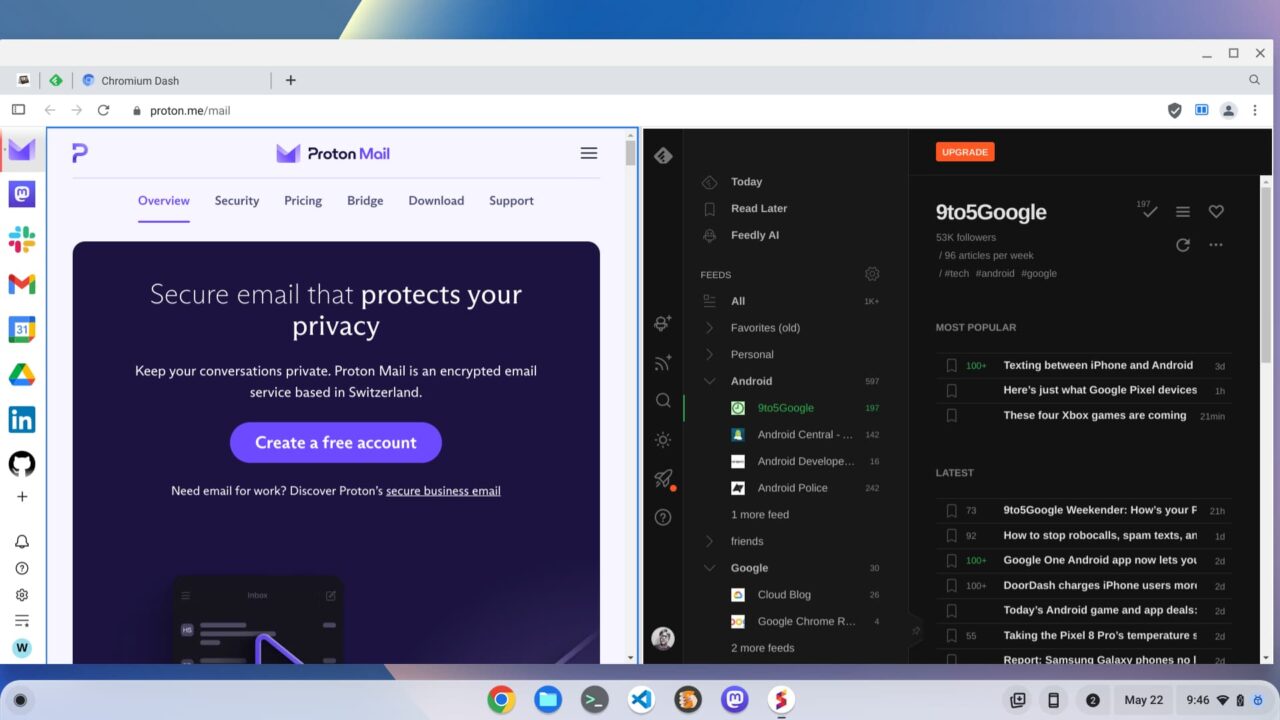Open sidebar notifications bell
Image resolution: width=1280 pixels, height=720 pixels.
tap(22, 542)
